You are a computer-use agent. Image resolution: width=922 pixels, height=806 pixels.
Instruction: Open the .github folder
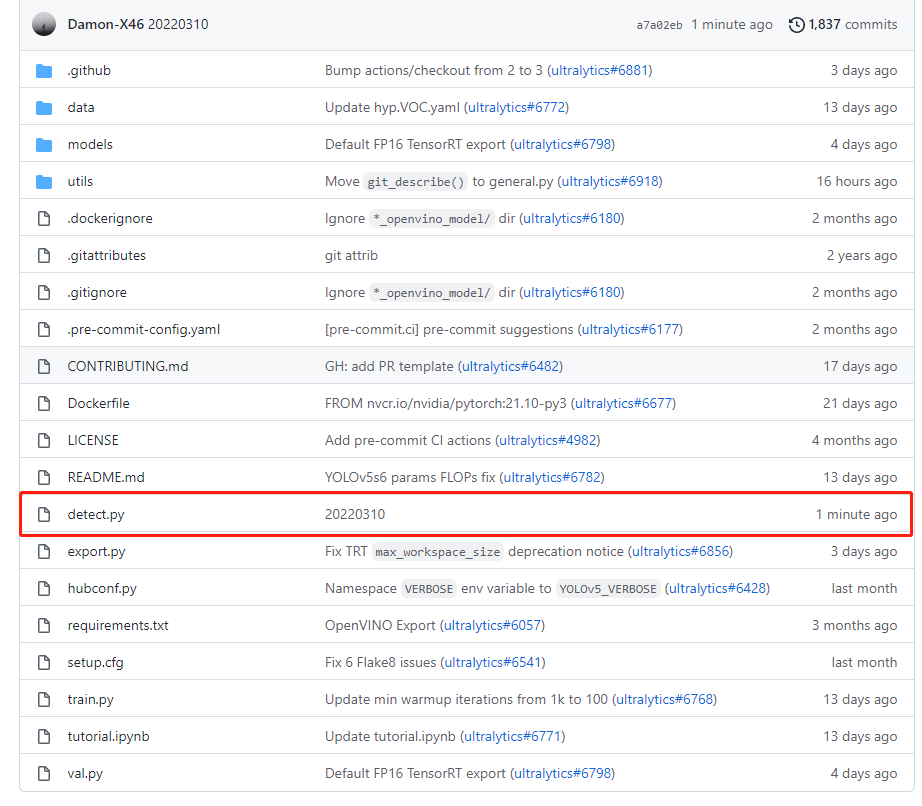[x=89, y=71]
